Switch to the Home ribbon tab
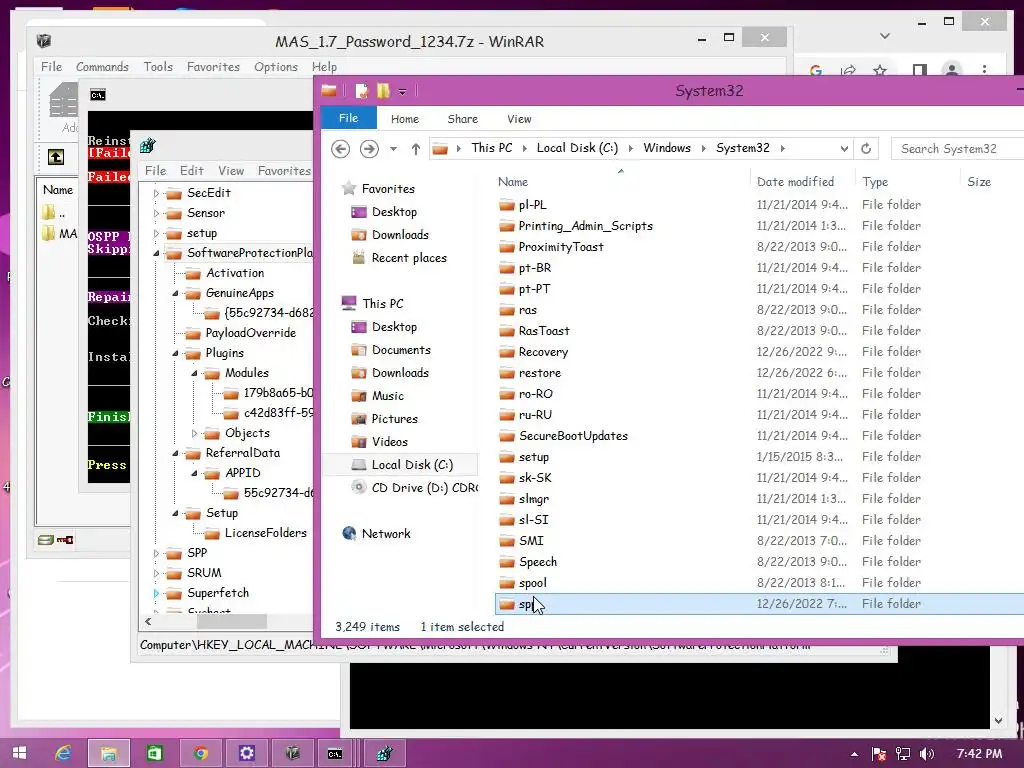 [405, 119]
